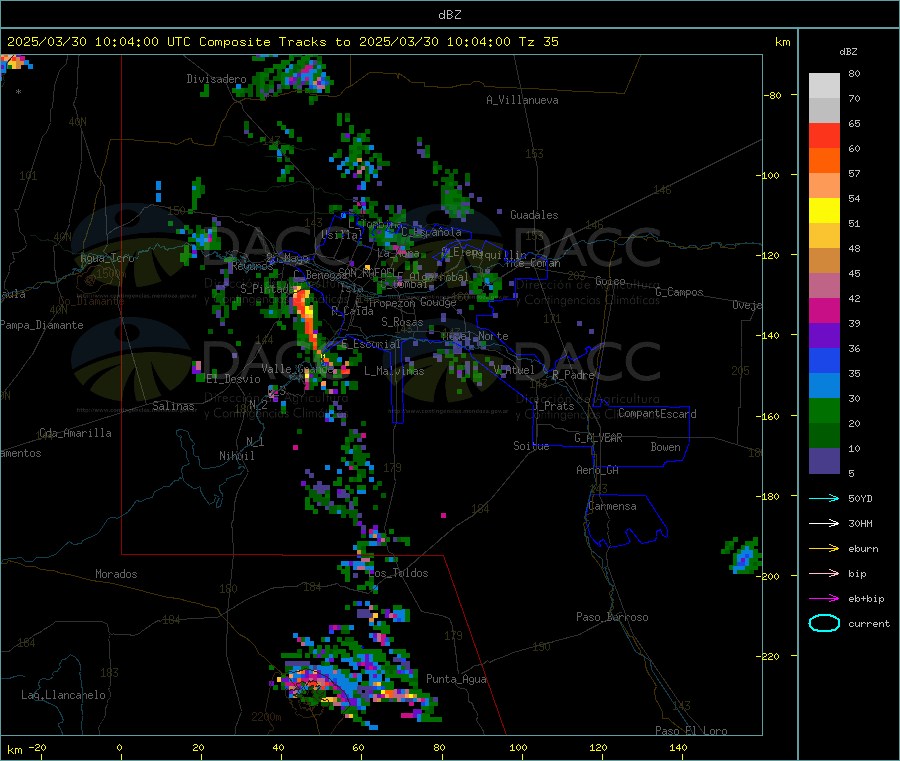
Task: Click the dBZ title at top
Action: [449, 14]
